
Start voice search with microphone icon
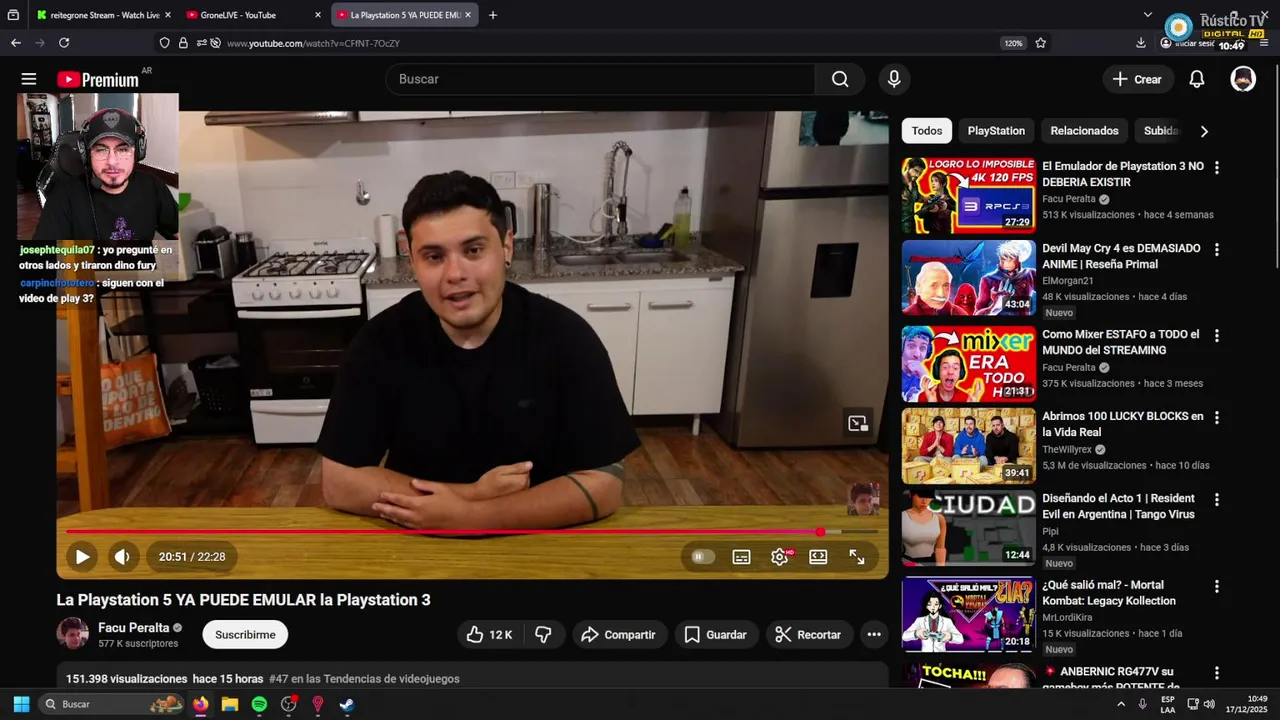coord(894,79)
